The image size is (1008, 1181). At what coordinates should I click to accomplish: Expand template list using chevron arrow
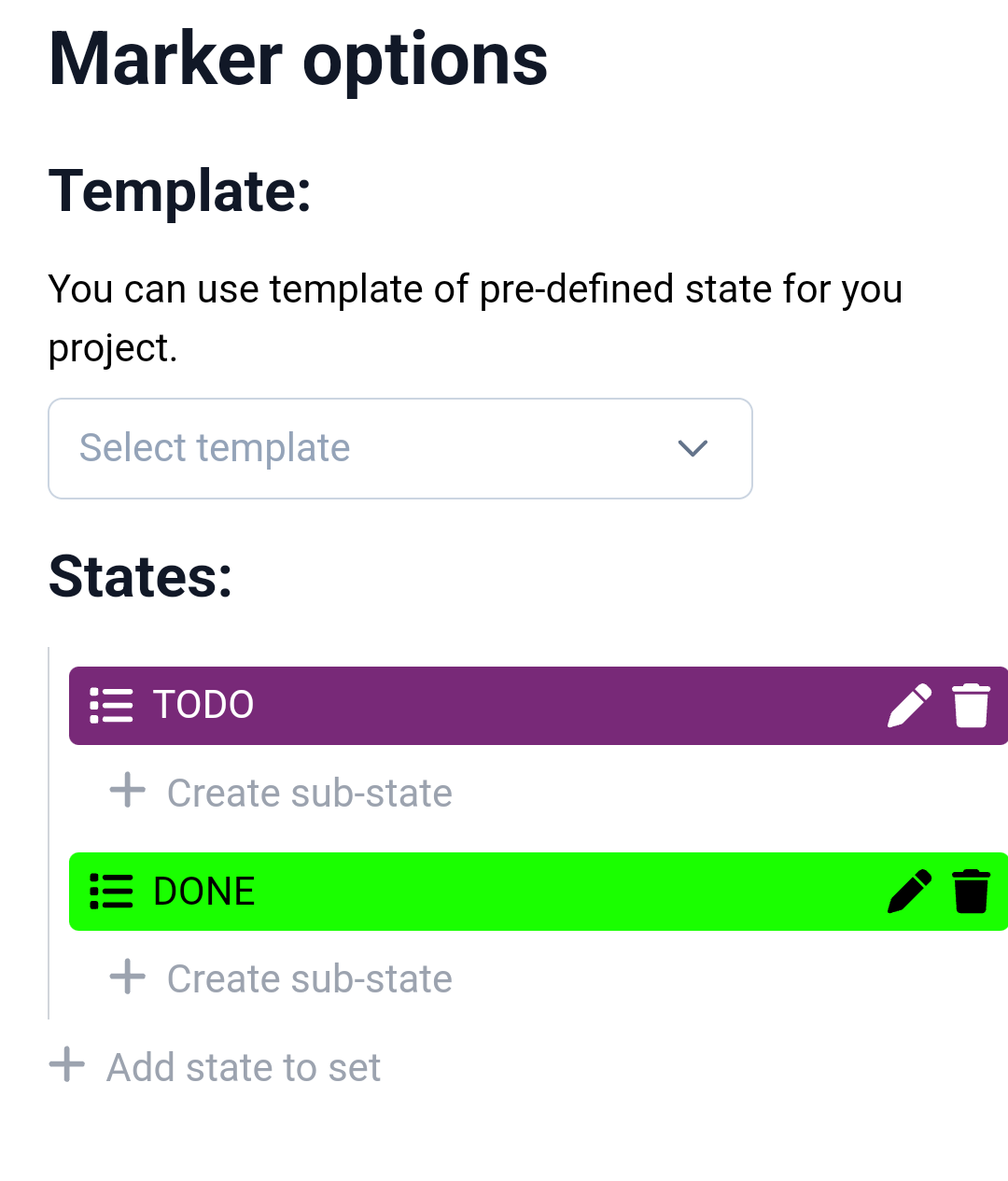(x=693, y=449)
